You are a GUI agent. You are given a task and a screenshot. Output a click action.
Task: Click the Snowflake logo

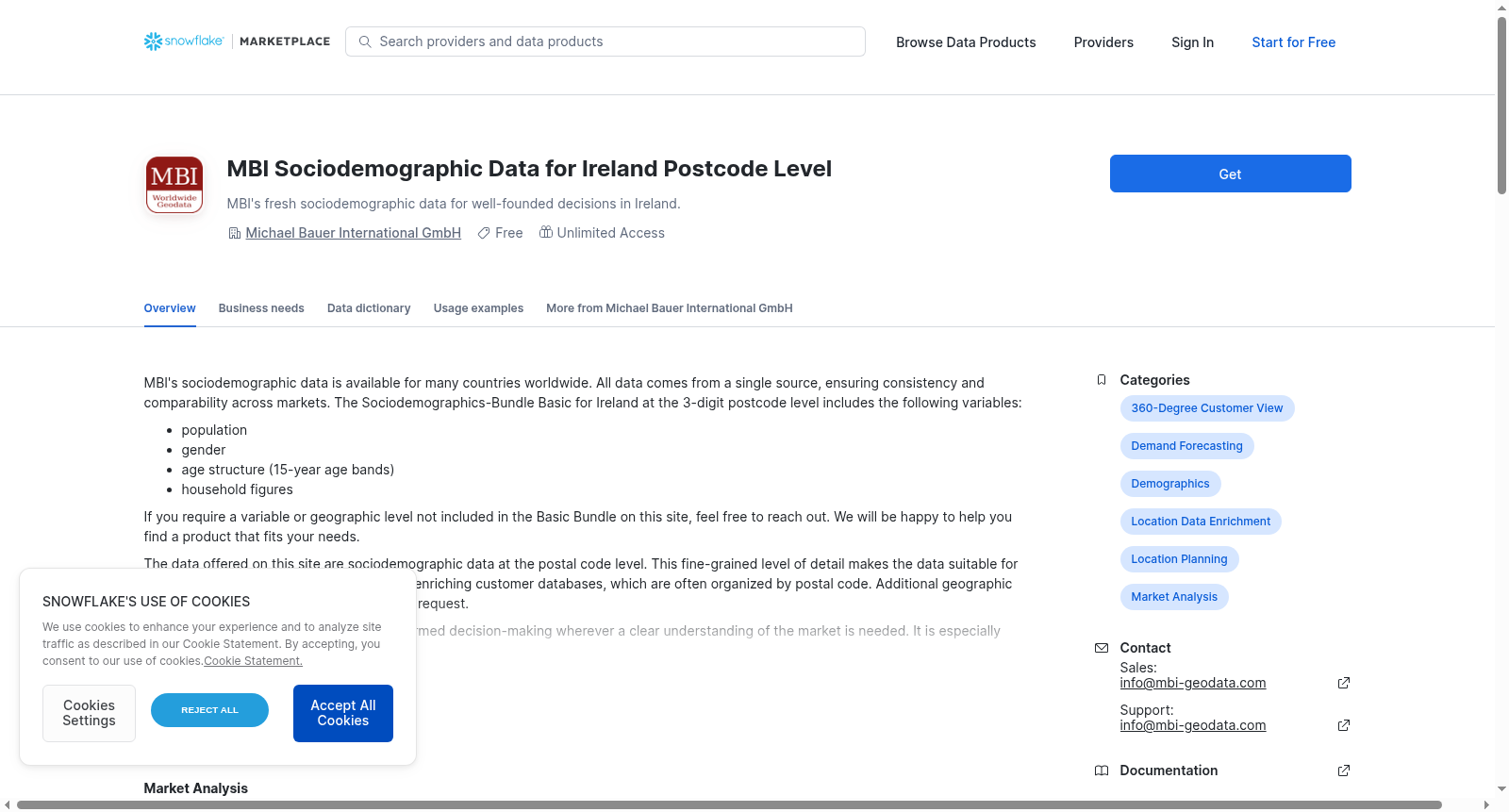[184, 41]
